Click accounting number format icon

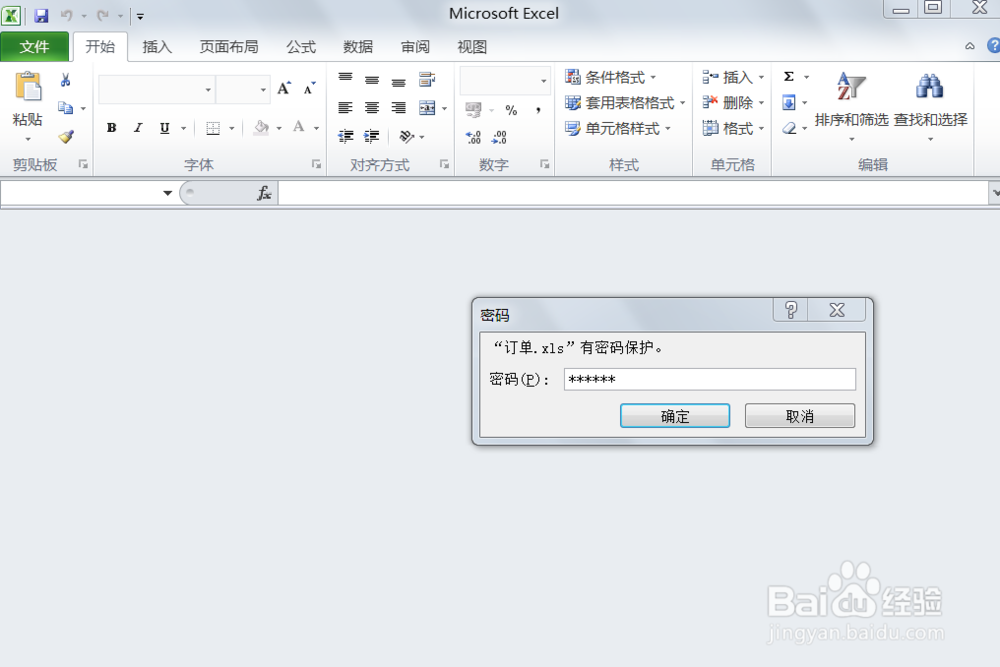[x=473, y=110]
